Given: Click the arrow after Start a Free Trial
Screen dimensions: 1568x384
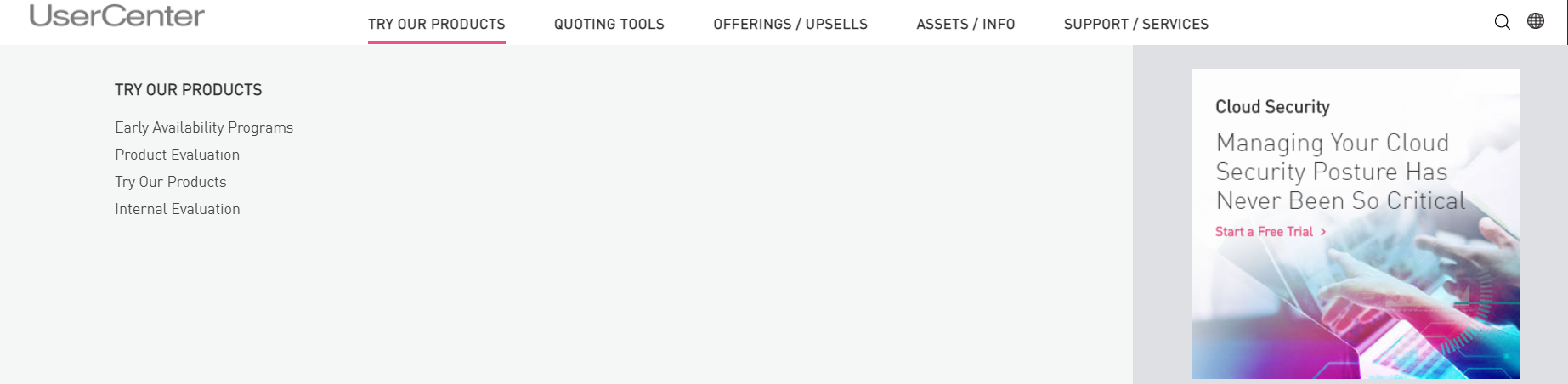Looking at the screenshot, I should click(1323, 232).
